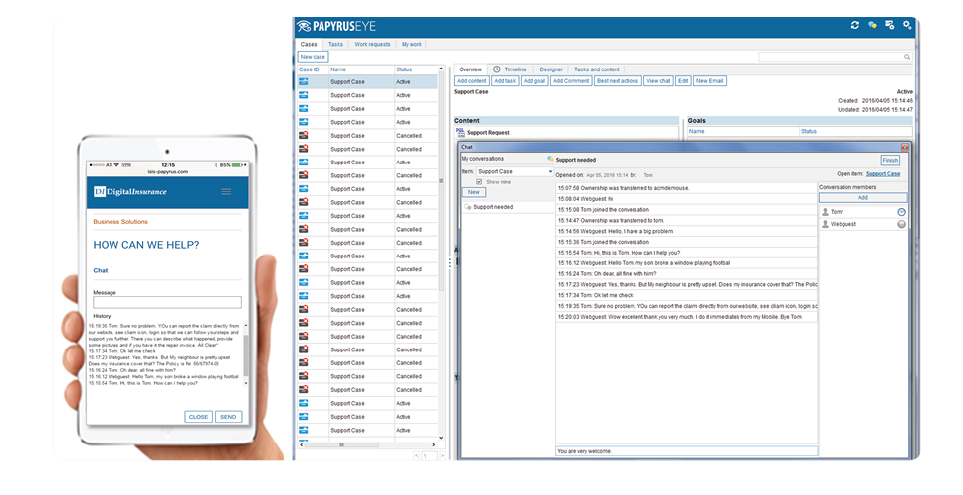Screen dimensions: 963x495
Task: Open the Timeline tab
Action: pyautogui.click(x=514, y=69)
